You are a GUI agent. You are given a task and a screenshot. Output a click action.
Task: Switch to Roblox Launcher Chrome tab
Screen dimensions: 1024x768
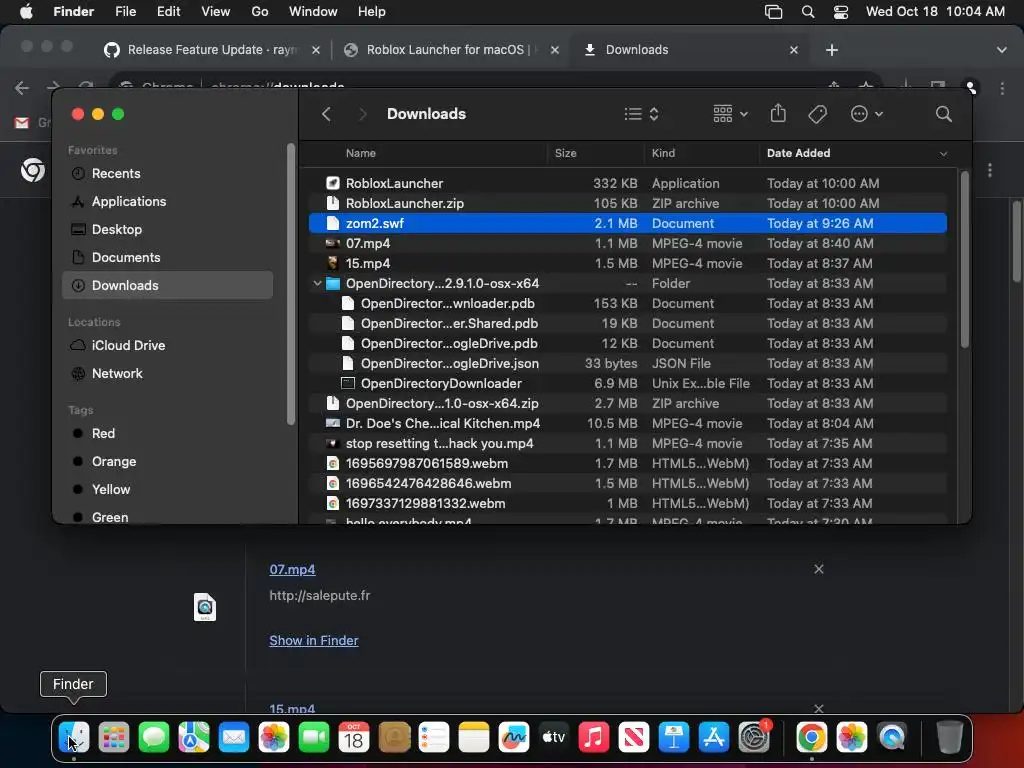pos(451,50)
